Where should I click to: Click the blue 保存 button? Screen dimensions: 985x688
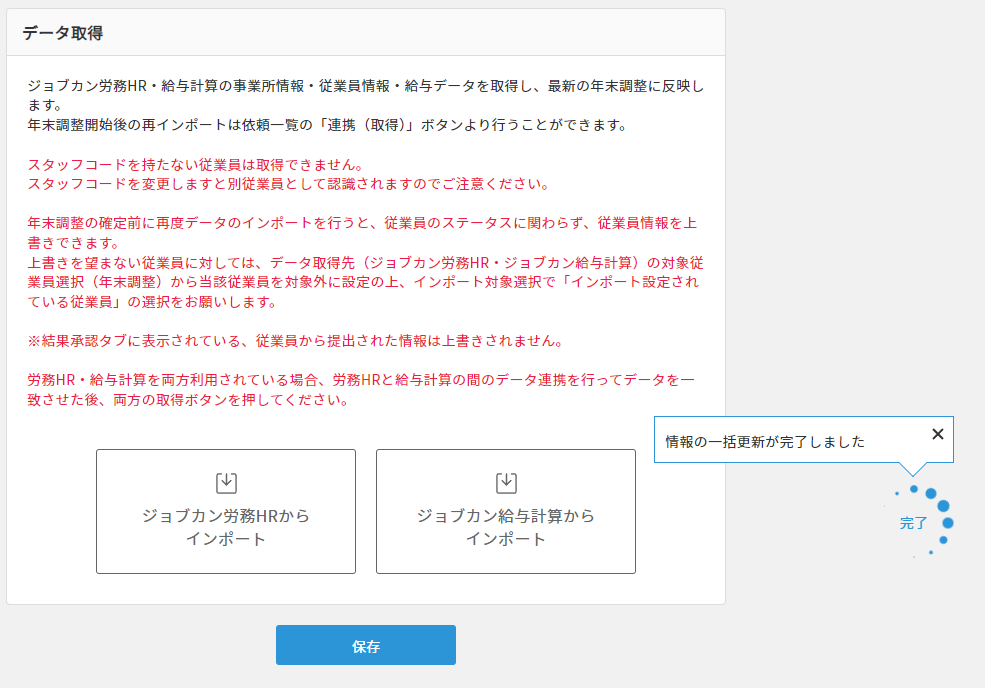pos(366,645)
